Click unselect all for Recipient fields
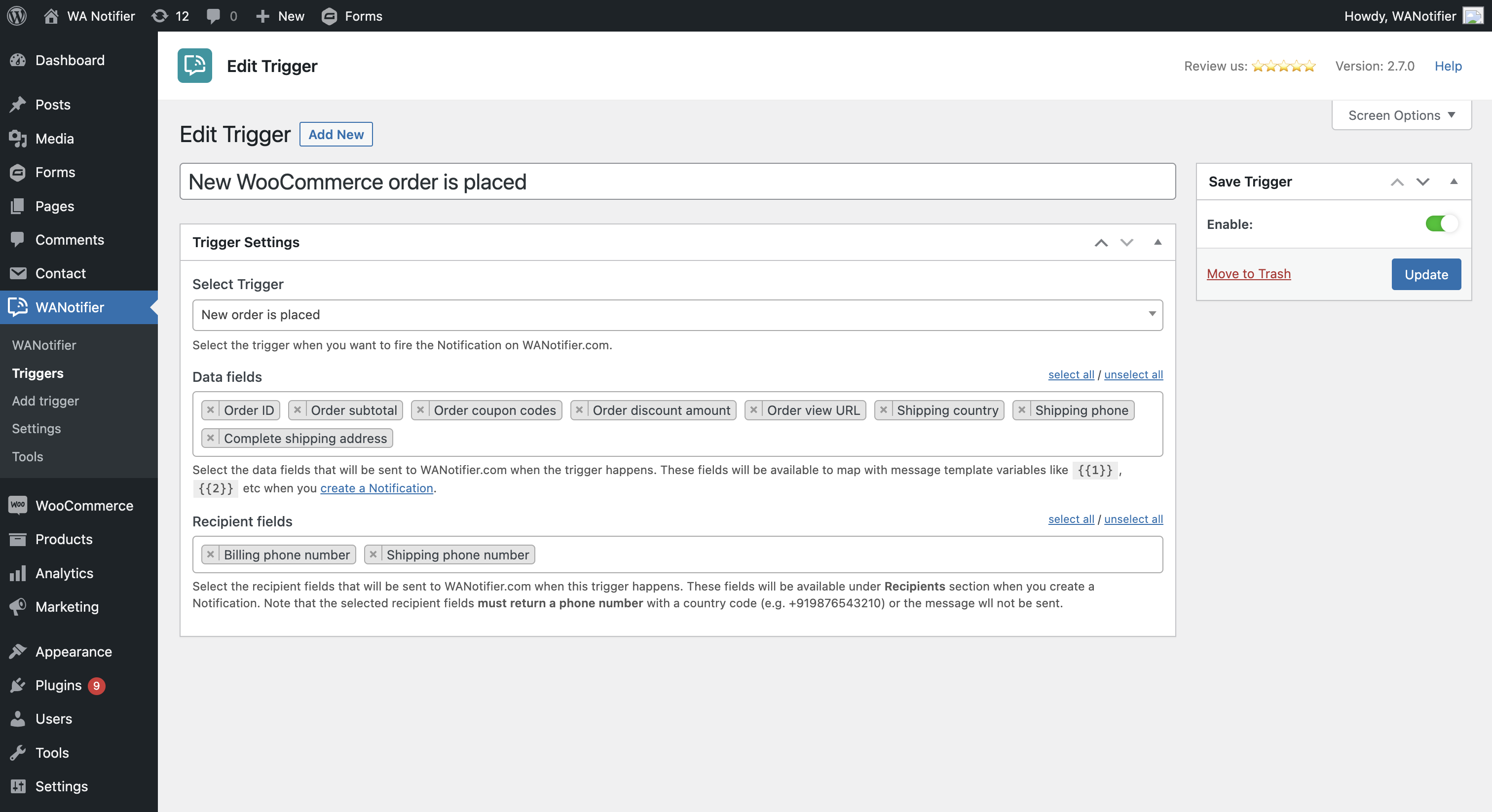This screenshot has height=812, width=1492. [x=1133, y=519]
